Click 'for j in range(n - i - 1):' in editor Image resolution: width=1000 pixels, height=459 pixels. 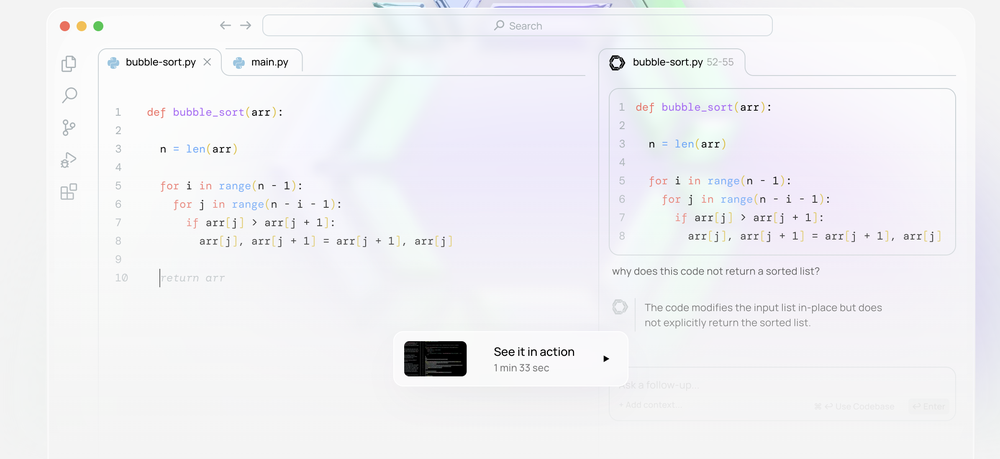[x=258, y=205]
